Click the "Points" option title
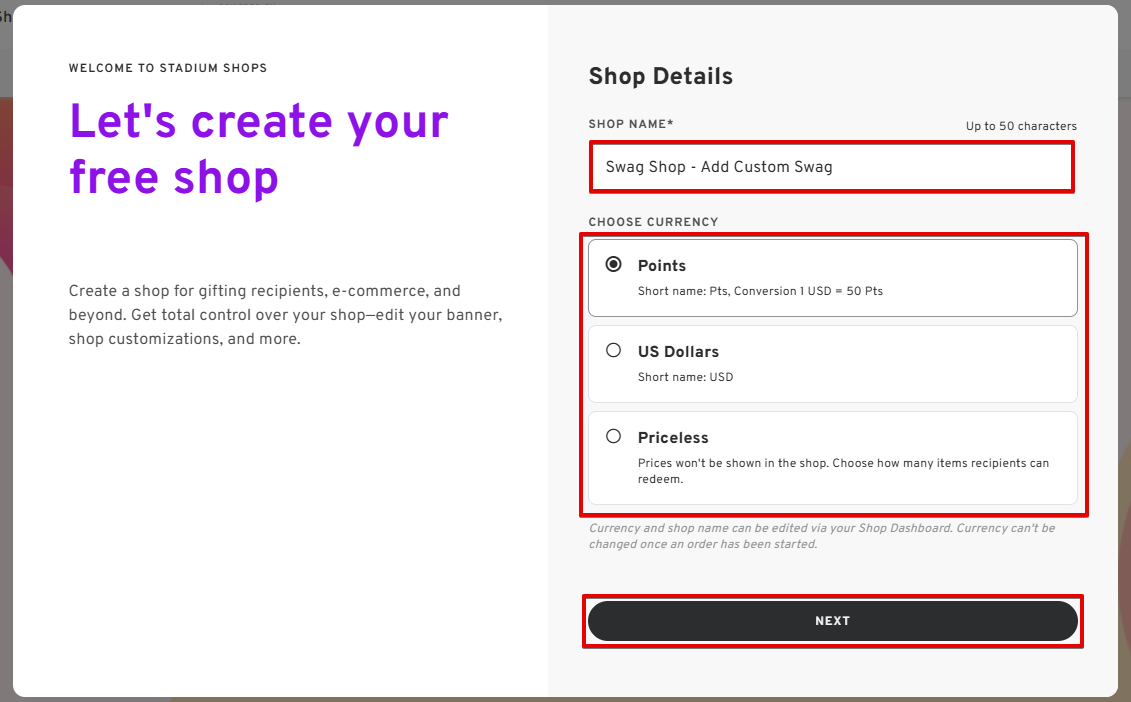The height and width of the screenshot is (702, 1131). (662, 266)
